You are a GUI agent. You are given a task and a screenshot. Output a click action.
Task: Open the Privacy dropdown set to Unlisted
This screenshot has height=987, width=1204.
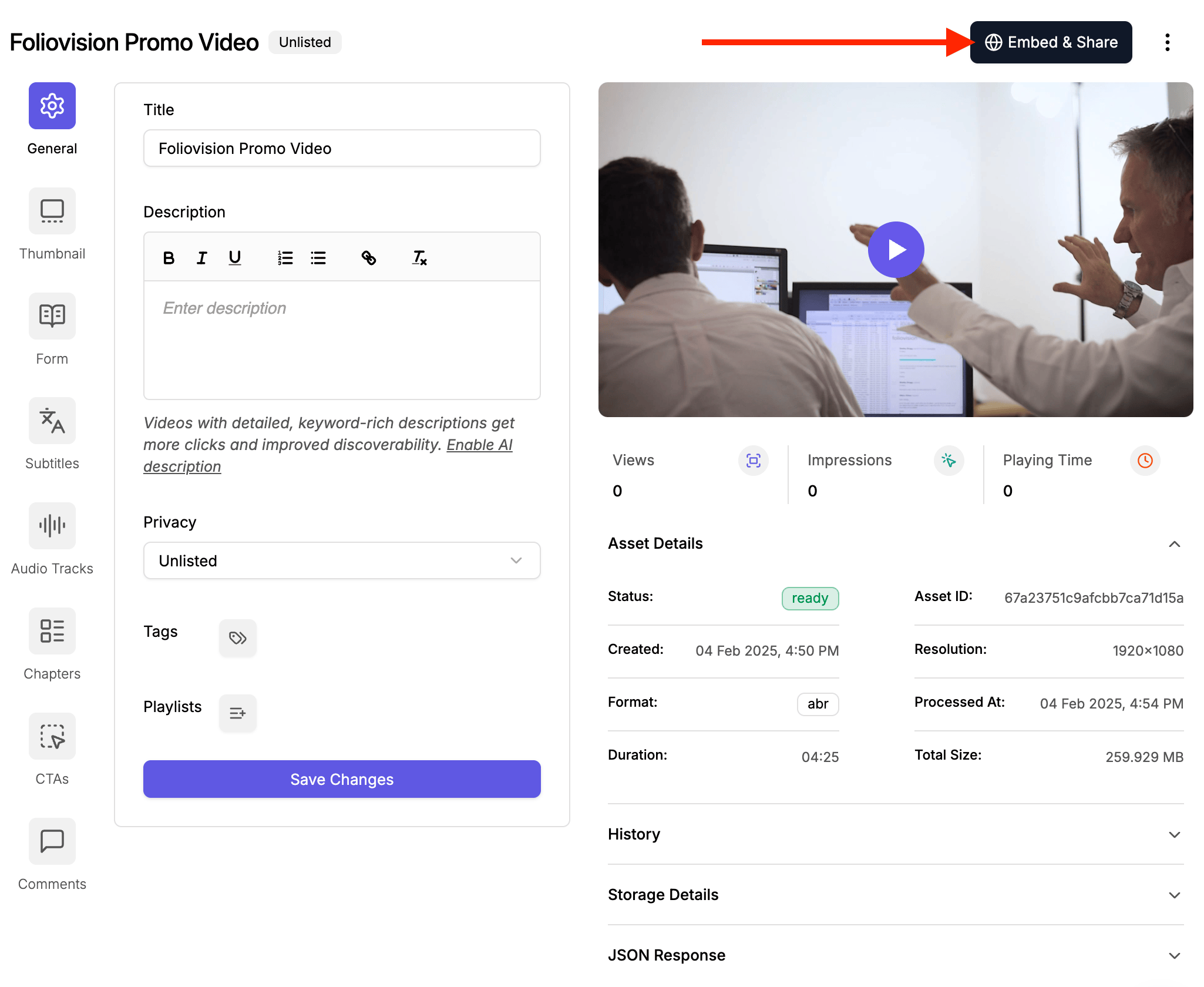342,560
